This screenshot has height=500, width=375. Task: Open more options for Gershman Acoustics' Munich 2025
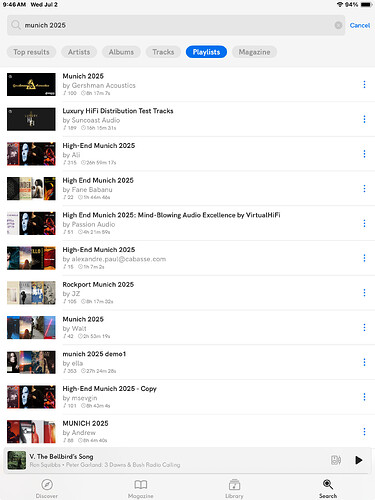[x=364, y=84]
